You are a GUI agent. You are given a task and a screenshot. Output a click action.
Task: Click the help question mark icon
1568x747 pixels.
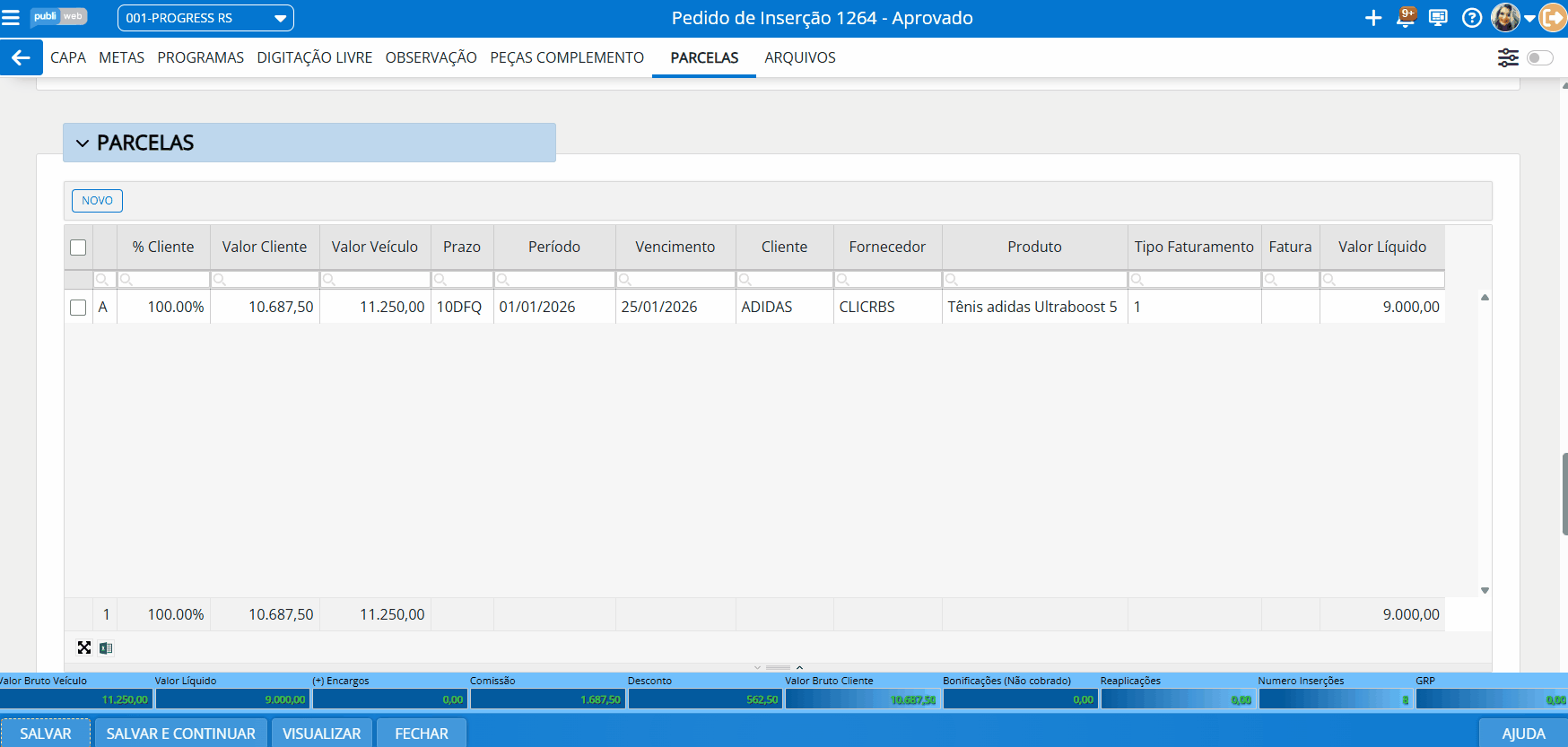point(1471,18)
